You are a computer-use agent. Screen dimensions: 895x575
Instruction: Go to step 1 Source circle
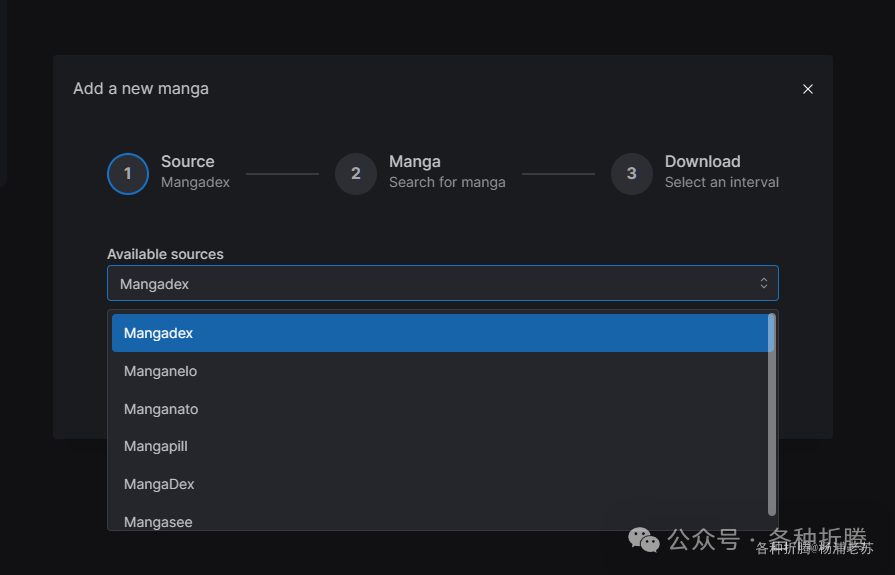pyautogui.click(x=128, y=174)
